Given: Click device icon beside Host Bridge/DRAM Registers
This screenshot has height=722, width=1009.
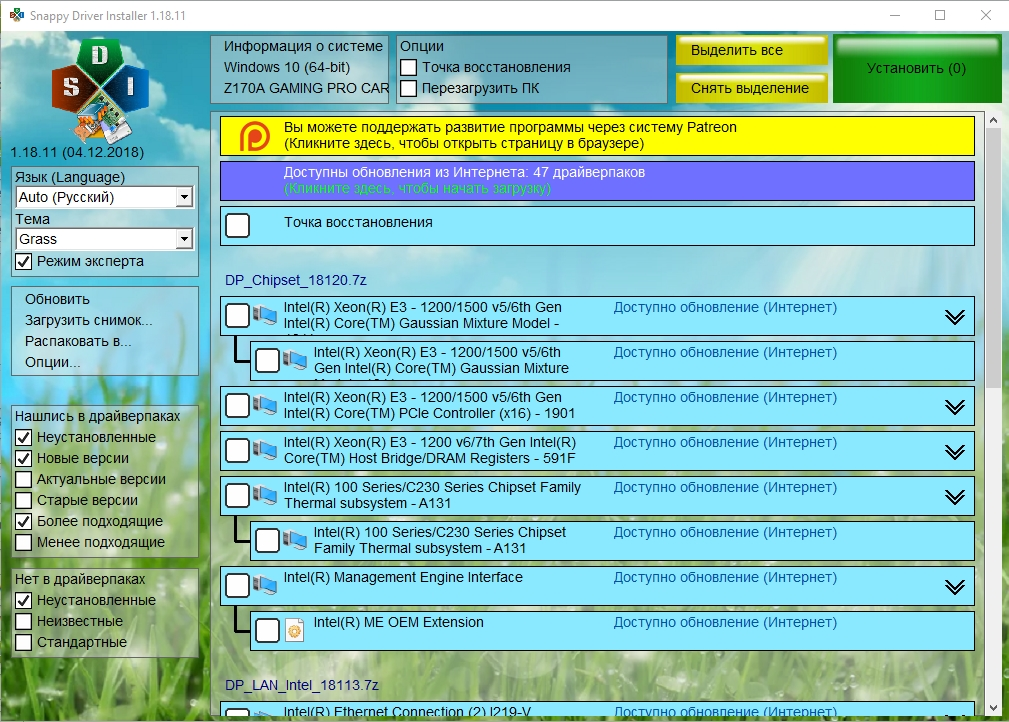Looking at the screenshot, I should (x=265, y=450).
